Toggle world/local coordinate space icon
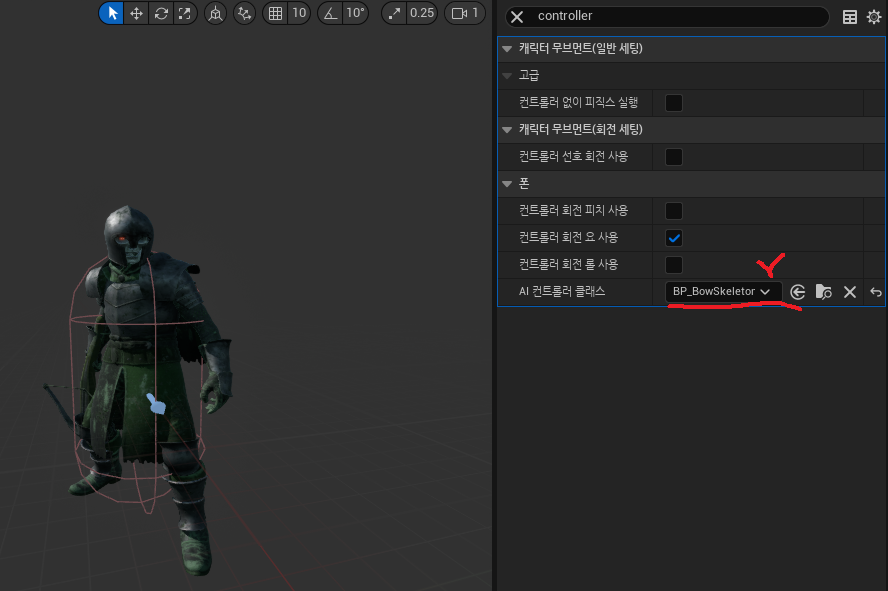Image resolution: width=888 pixels, height=591 pixels. tap(215, 13)
